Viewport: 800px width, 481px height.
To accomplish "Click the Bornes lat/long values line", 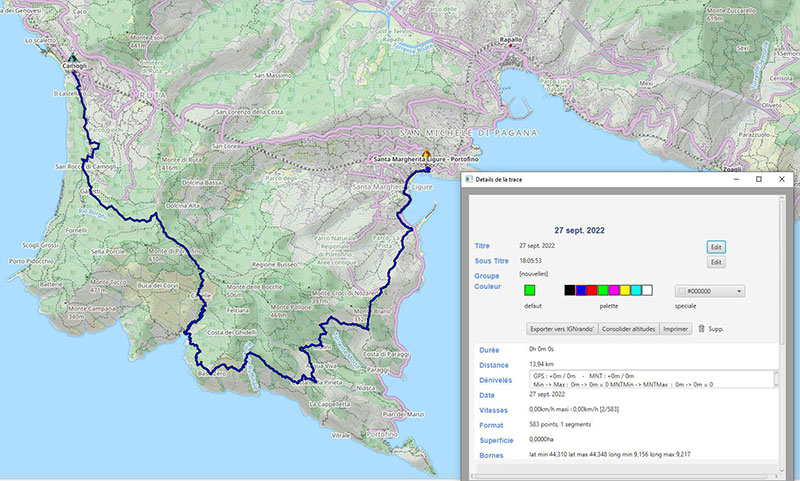I will tap(610, 454).
